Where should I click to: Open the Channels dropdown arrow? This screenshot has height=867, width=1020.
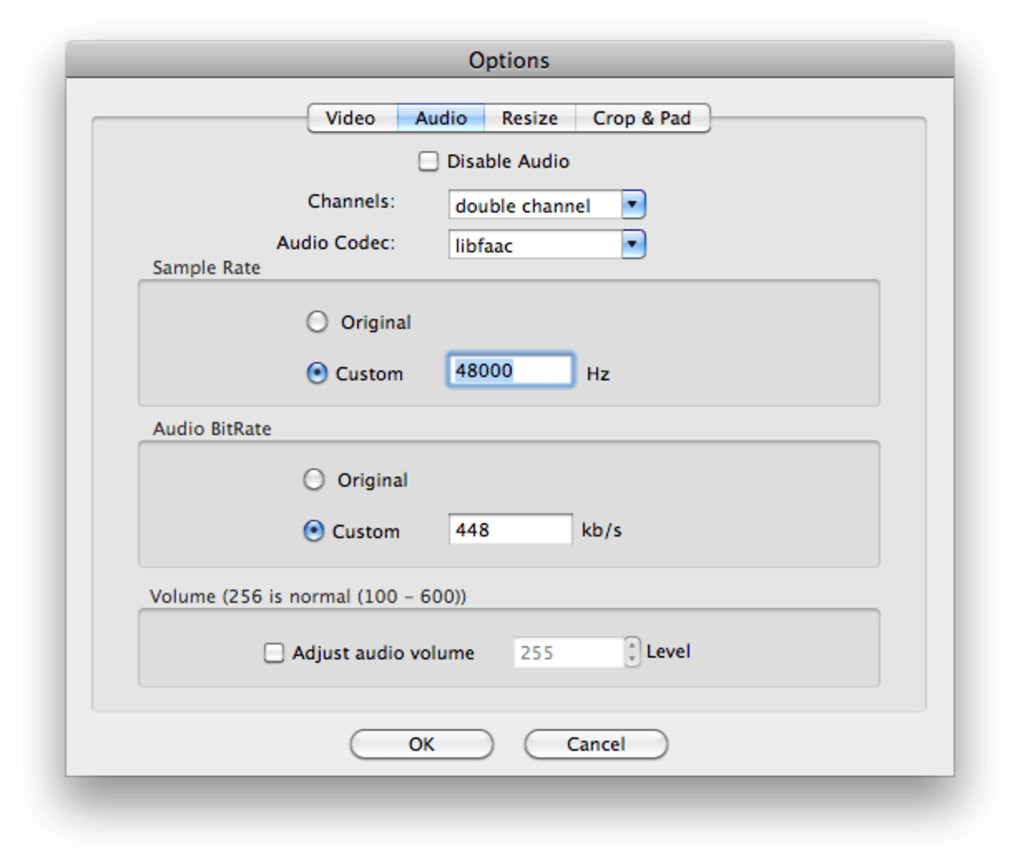tap(633, 205)
